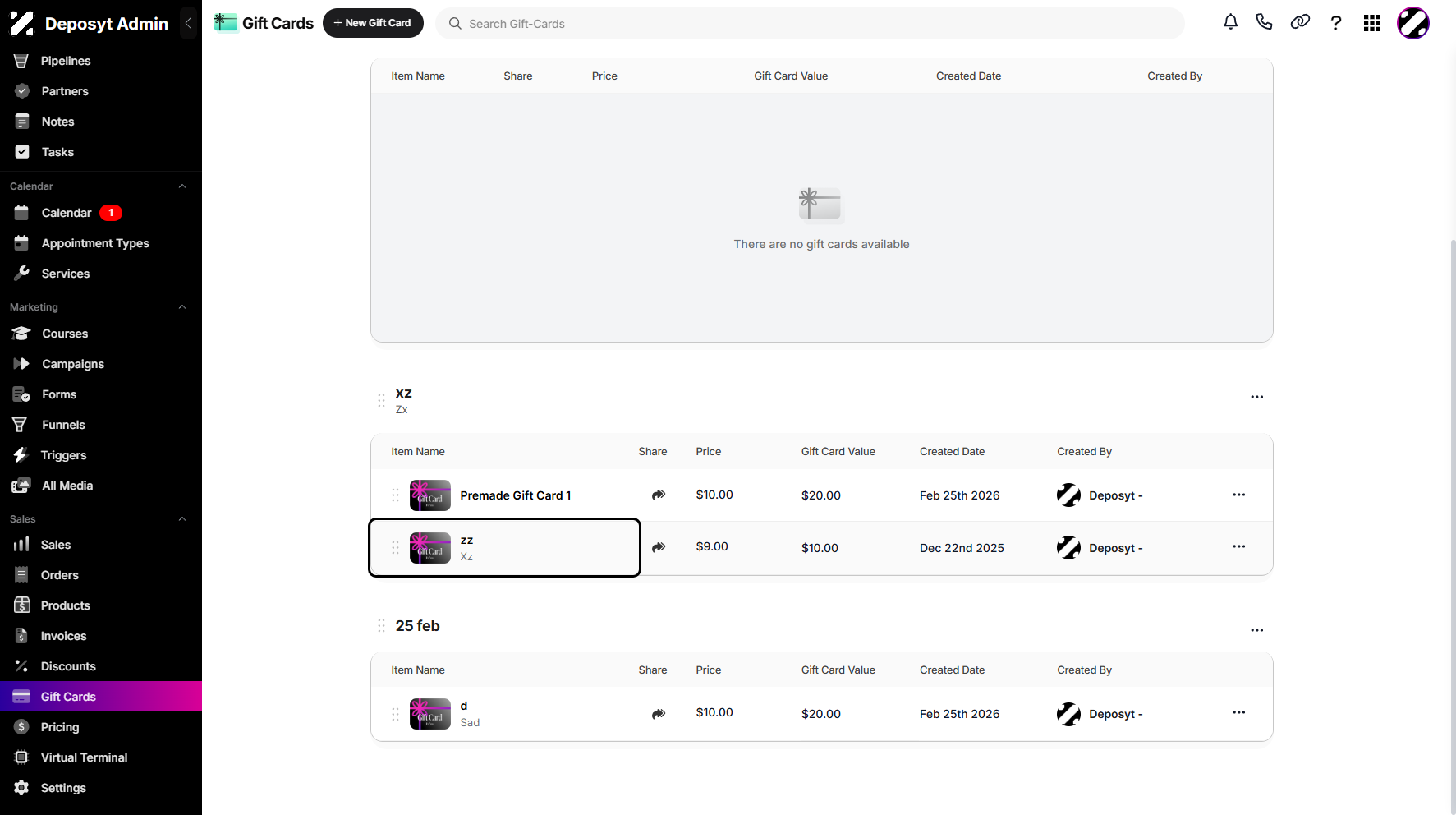This screenshot has width=1456, height=815.
Task: Collapse the sidebar with the chevron arrow
Action: point(188,23)
